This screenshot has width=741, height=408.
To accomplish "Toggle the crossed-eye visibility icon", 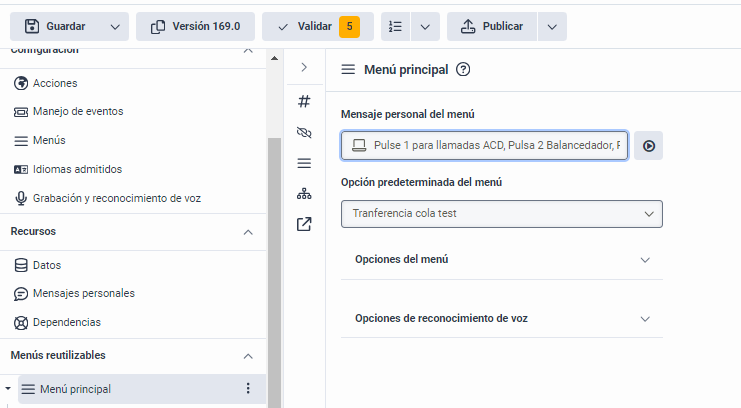I will point(305,132).
